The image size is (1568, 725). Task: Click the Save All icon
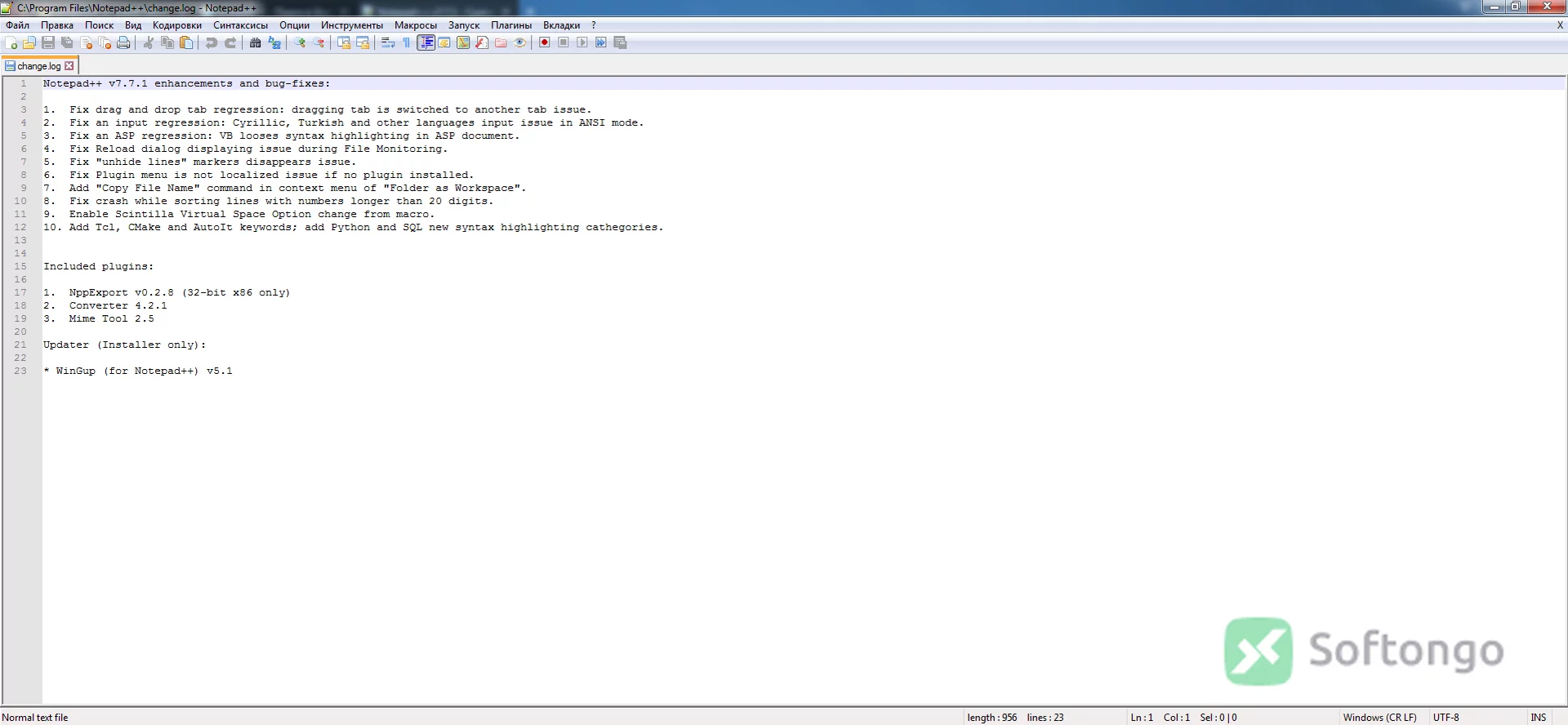pos(67,42)
